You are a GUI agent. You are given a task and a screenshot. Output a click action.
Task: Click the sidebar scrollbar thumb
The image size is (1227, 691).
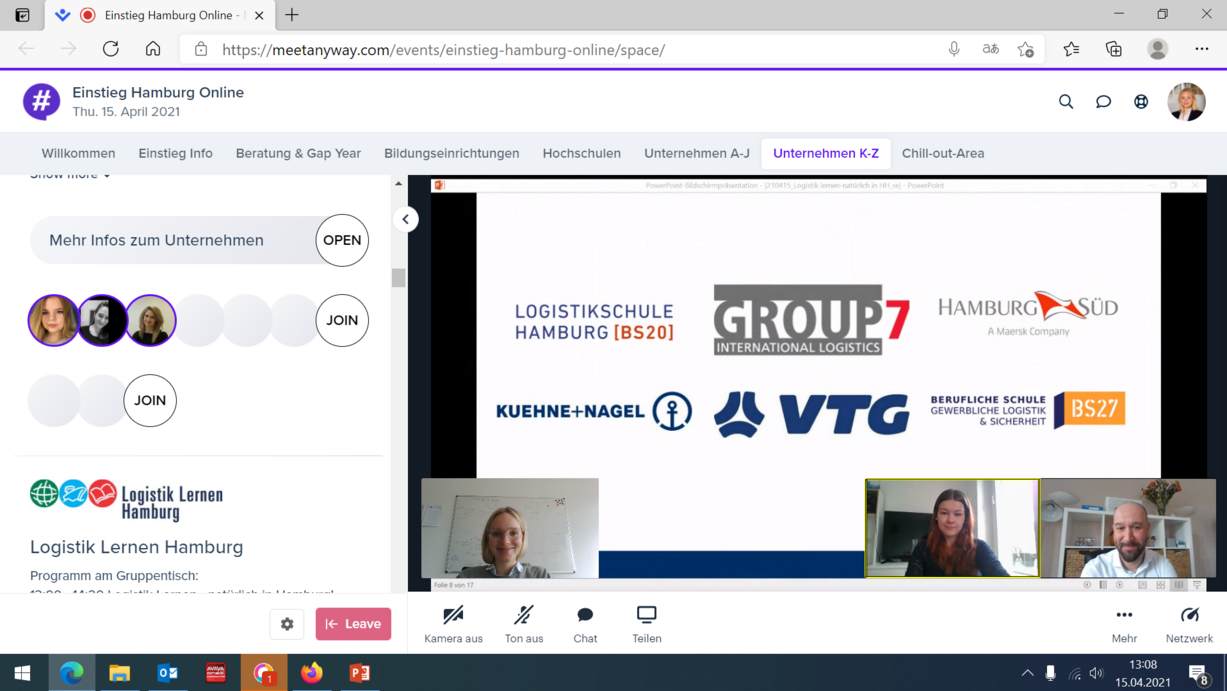(399, 277)
